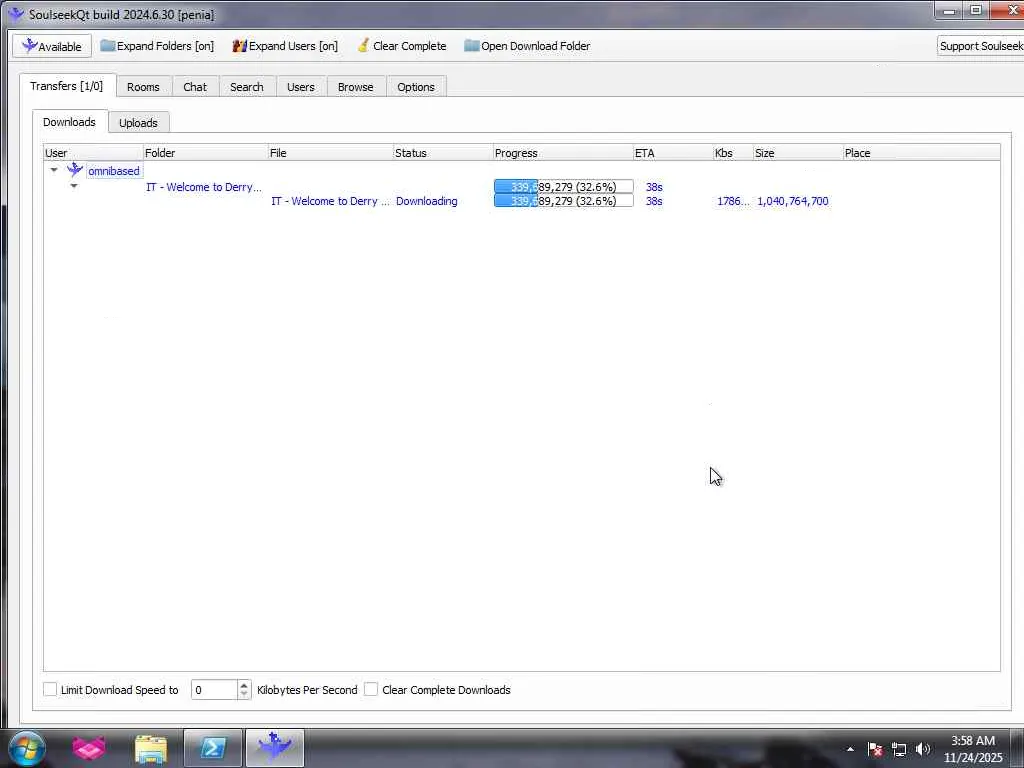
Task: Switch to the Uploads sub-tab
Action: click(138, 123)
